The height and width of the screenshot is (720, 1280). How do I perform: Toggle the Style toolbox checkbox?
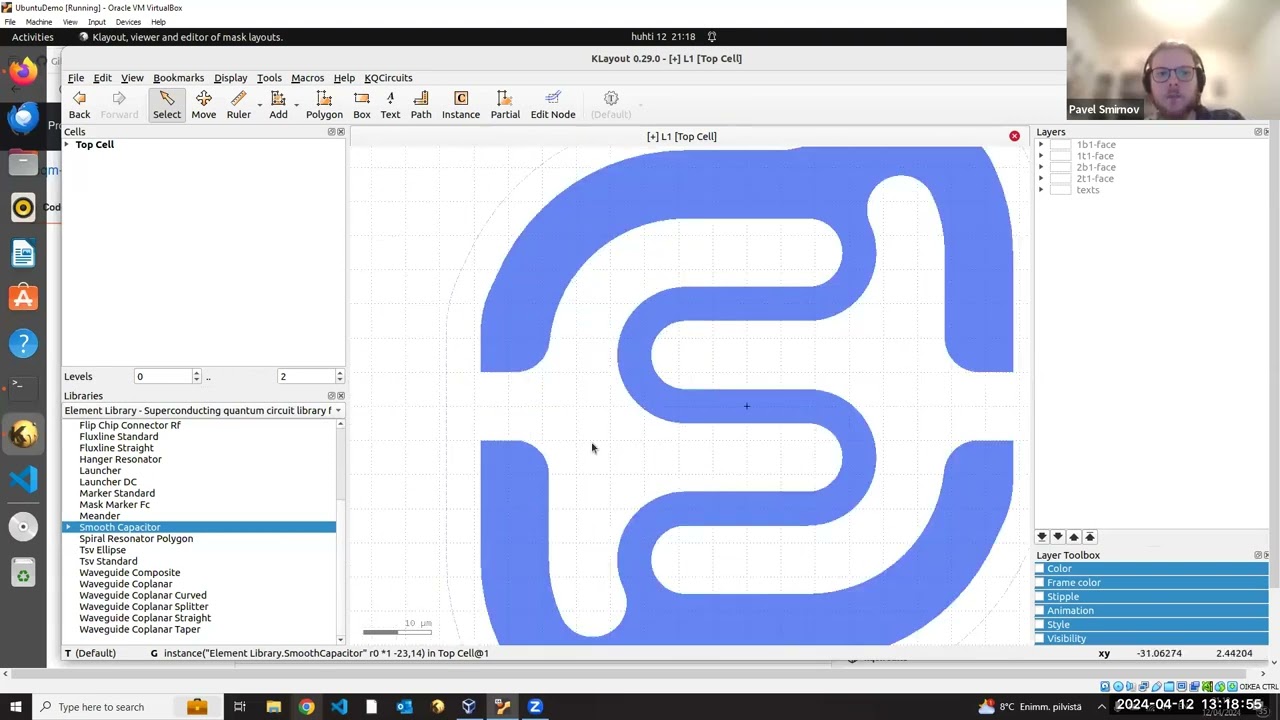[x=1040, y=625]
